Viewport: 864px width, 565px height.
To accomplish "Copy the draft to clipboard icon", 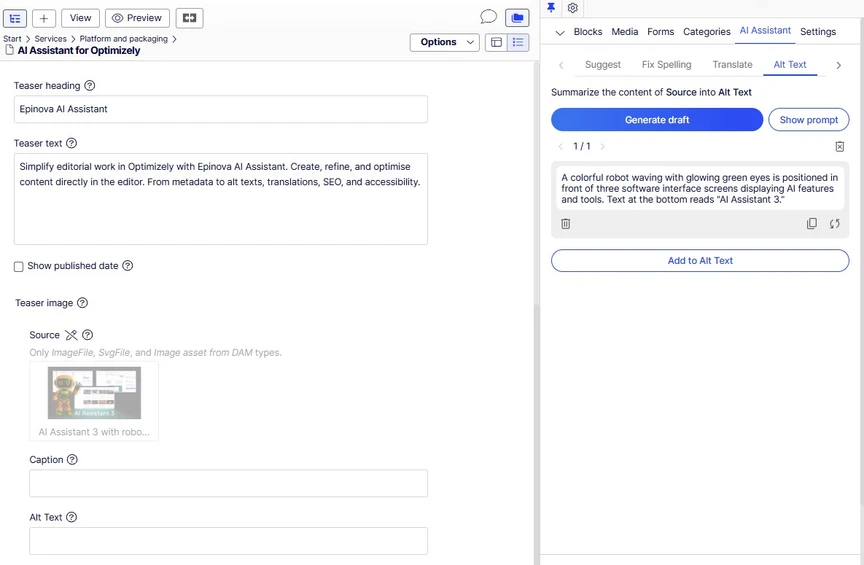I will pos(812,224).
